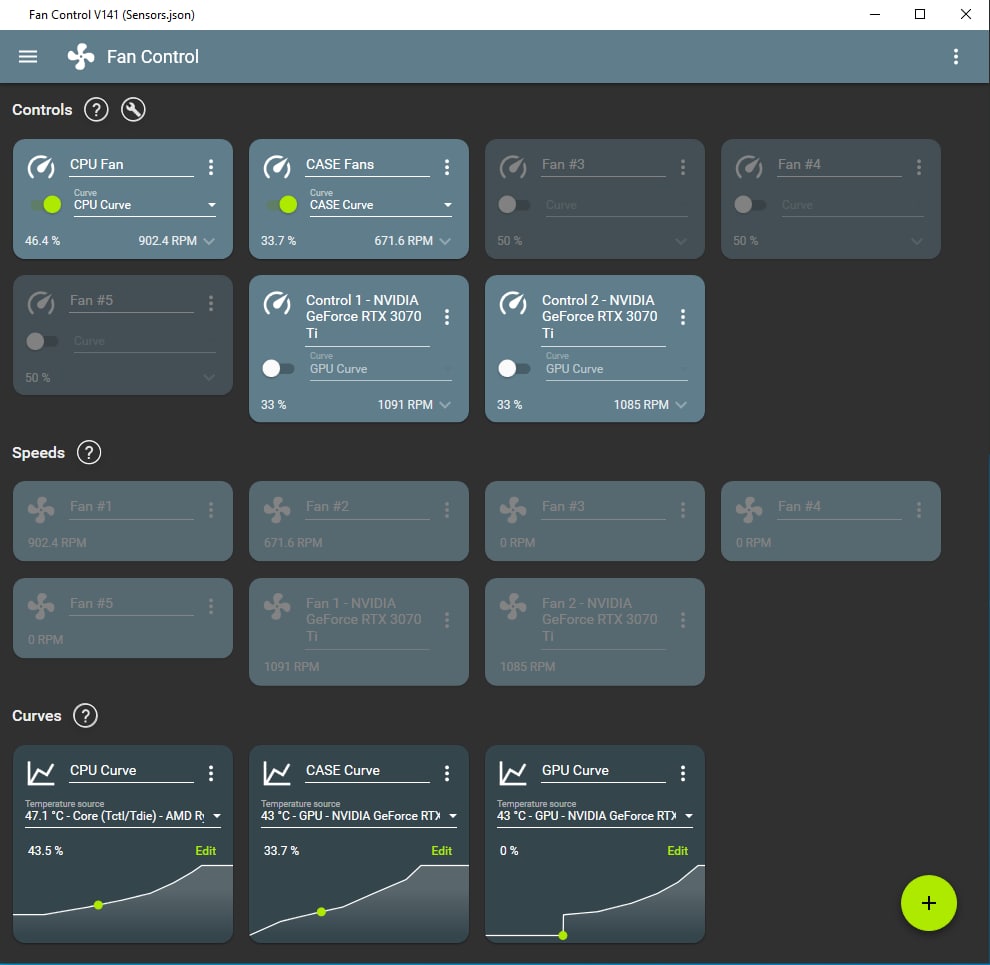Open CPU Curve card three-dot menu
The width and height of the screenshot is (990, 965).
(x=211, y=774)
